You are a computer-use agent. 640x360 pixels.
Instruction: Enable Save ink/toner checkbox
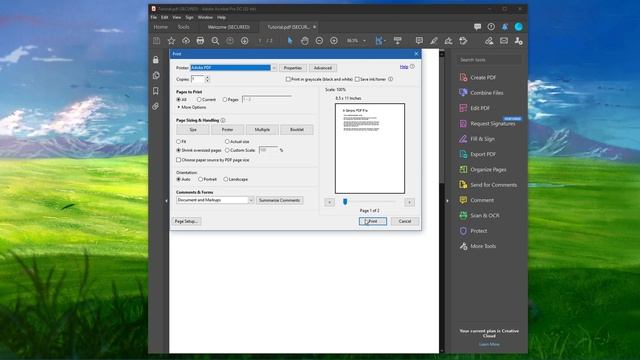click(x=357, y=79)
